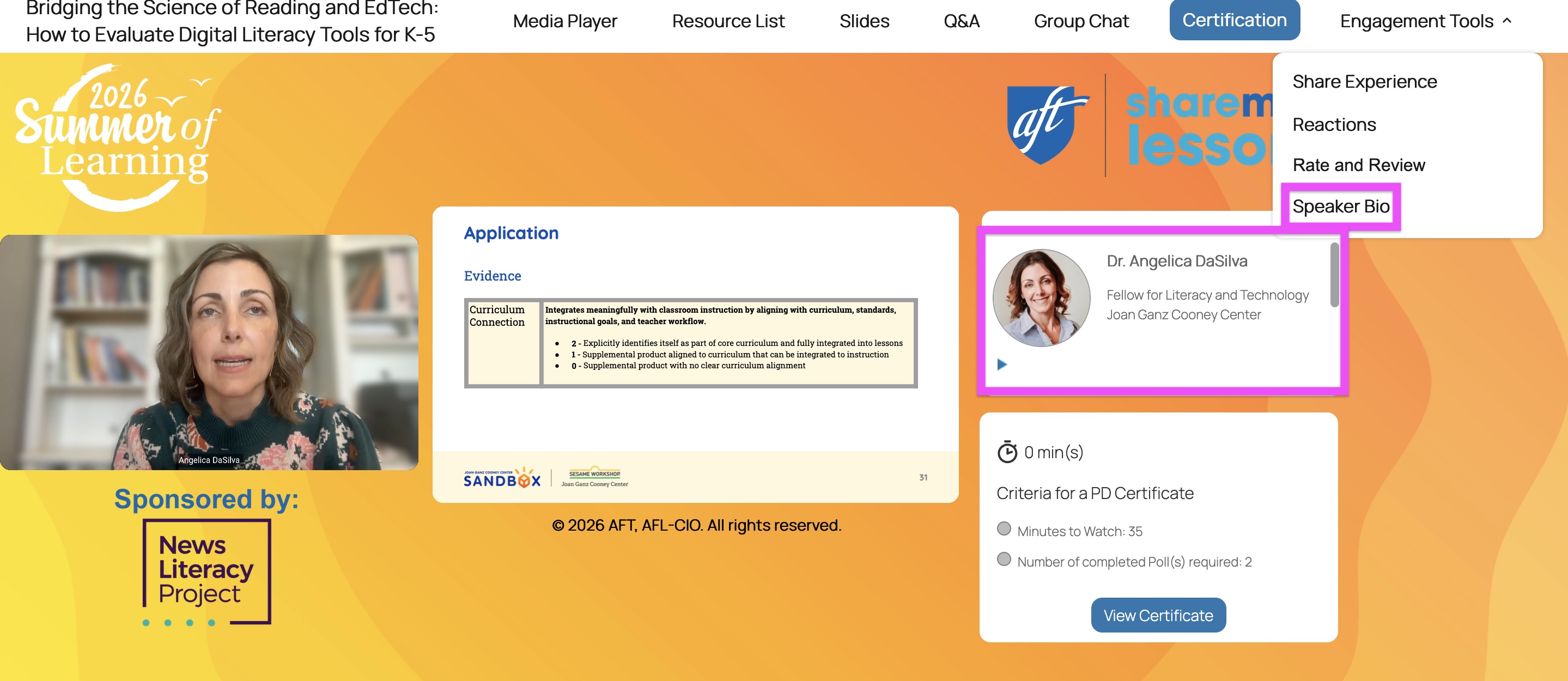
Task: Collapse the Engagement Tools dropdown
Action: point(1426,21)
